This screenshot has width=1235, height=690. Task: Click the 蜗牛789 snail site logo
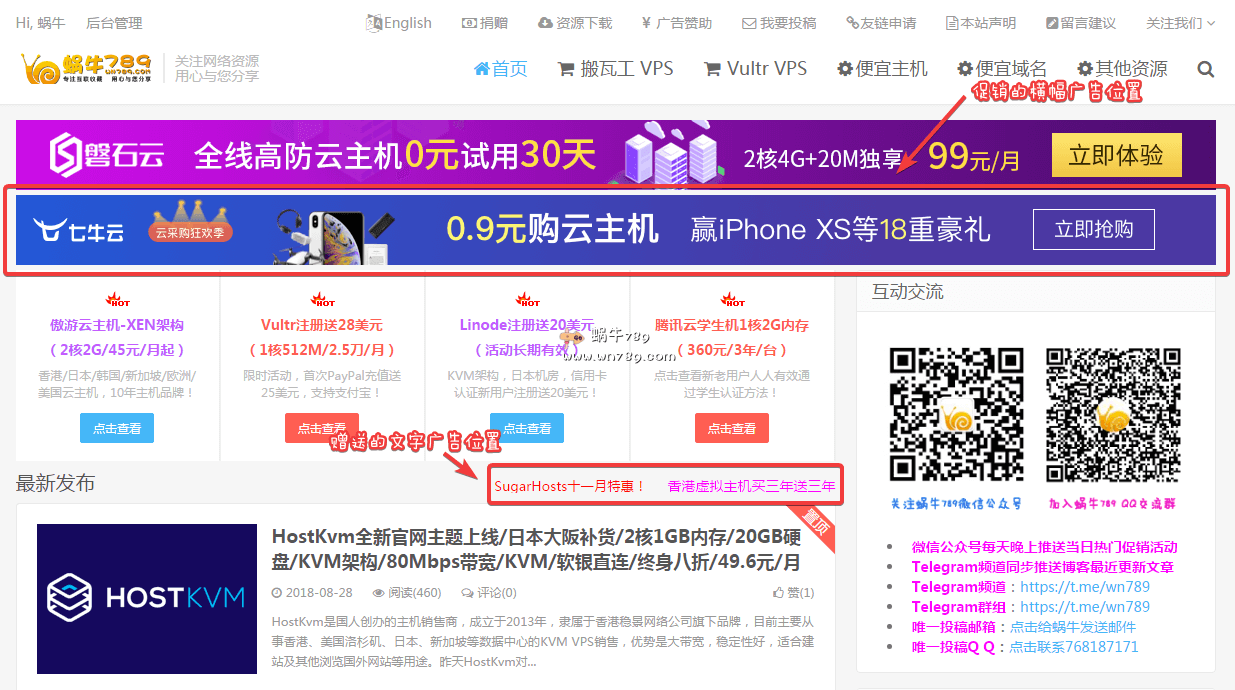[x=87, y=68]
